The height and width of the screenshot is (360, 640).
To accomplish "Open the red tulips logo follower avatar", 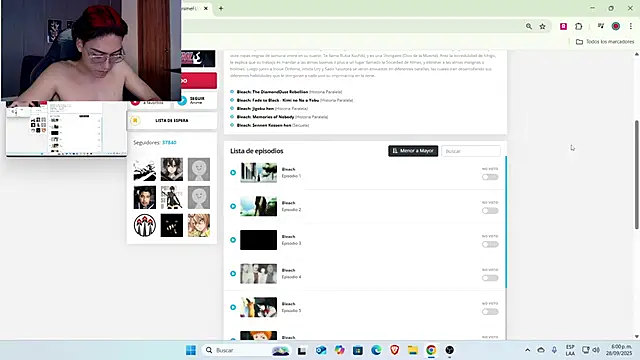I will point(144,225).
